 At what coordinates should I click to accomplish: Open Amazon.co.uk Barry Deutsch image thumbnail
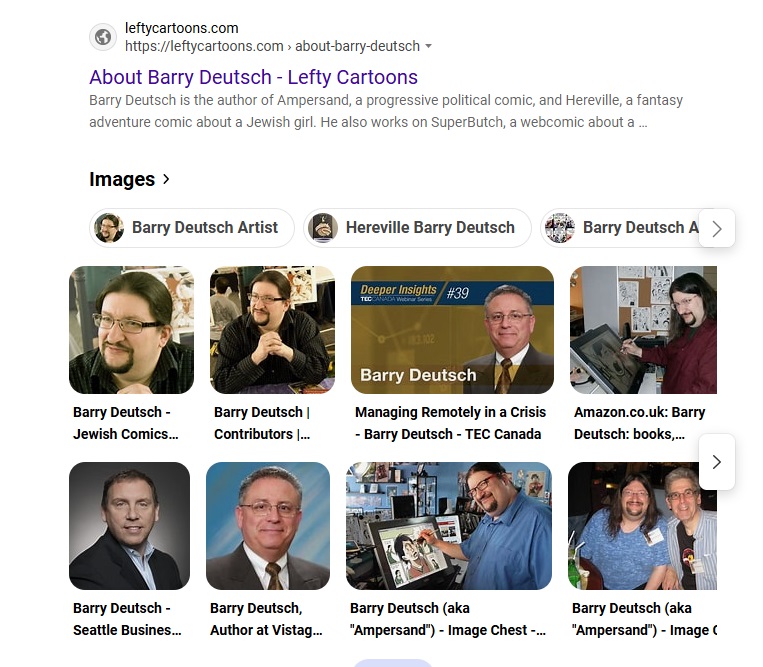[x=643, y=330]
